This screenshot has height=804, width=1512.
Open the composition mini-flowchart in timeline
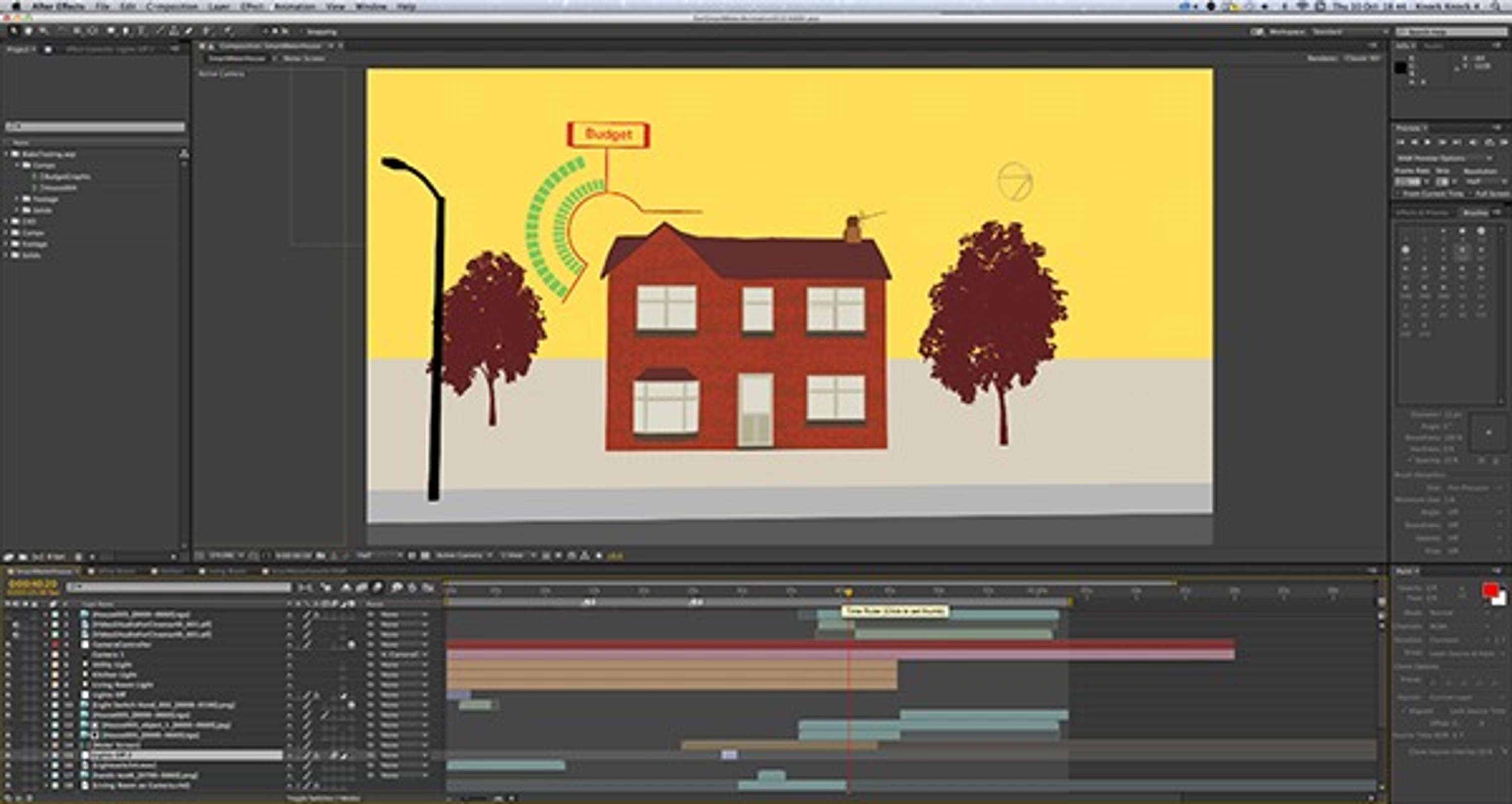(x=305, y=587)
